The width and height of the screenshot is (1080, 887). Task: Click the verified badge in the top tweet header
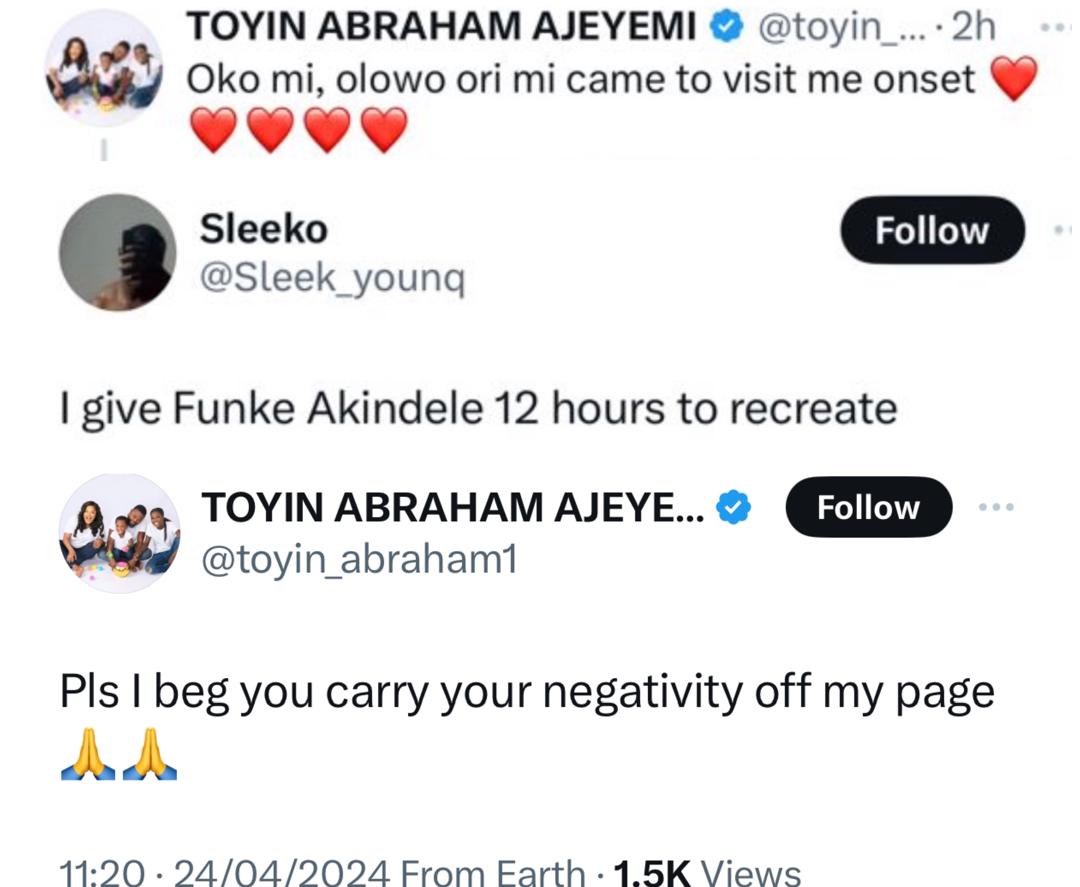(728, 28)
